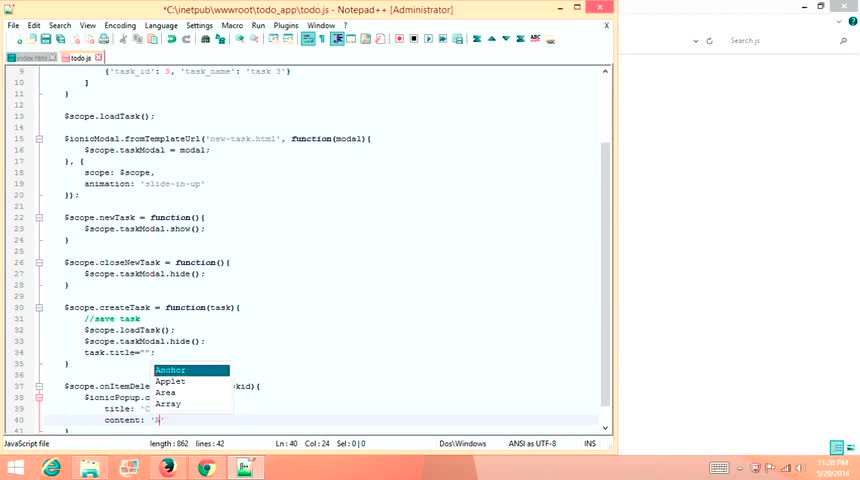The height and width of the screenshot is (480, 860).
Task: Click the Close All toolbar icon
Action: [x=89, y=39]
